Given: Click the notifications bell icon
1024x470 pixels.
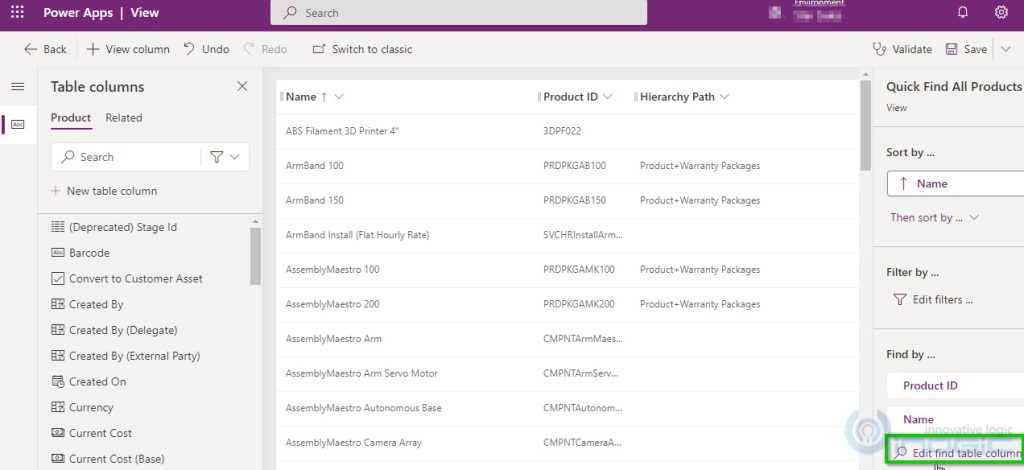Looking at the screenshot, I should pyautogui.click(x=963, y=13).
